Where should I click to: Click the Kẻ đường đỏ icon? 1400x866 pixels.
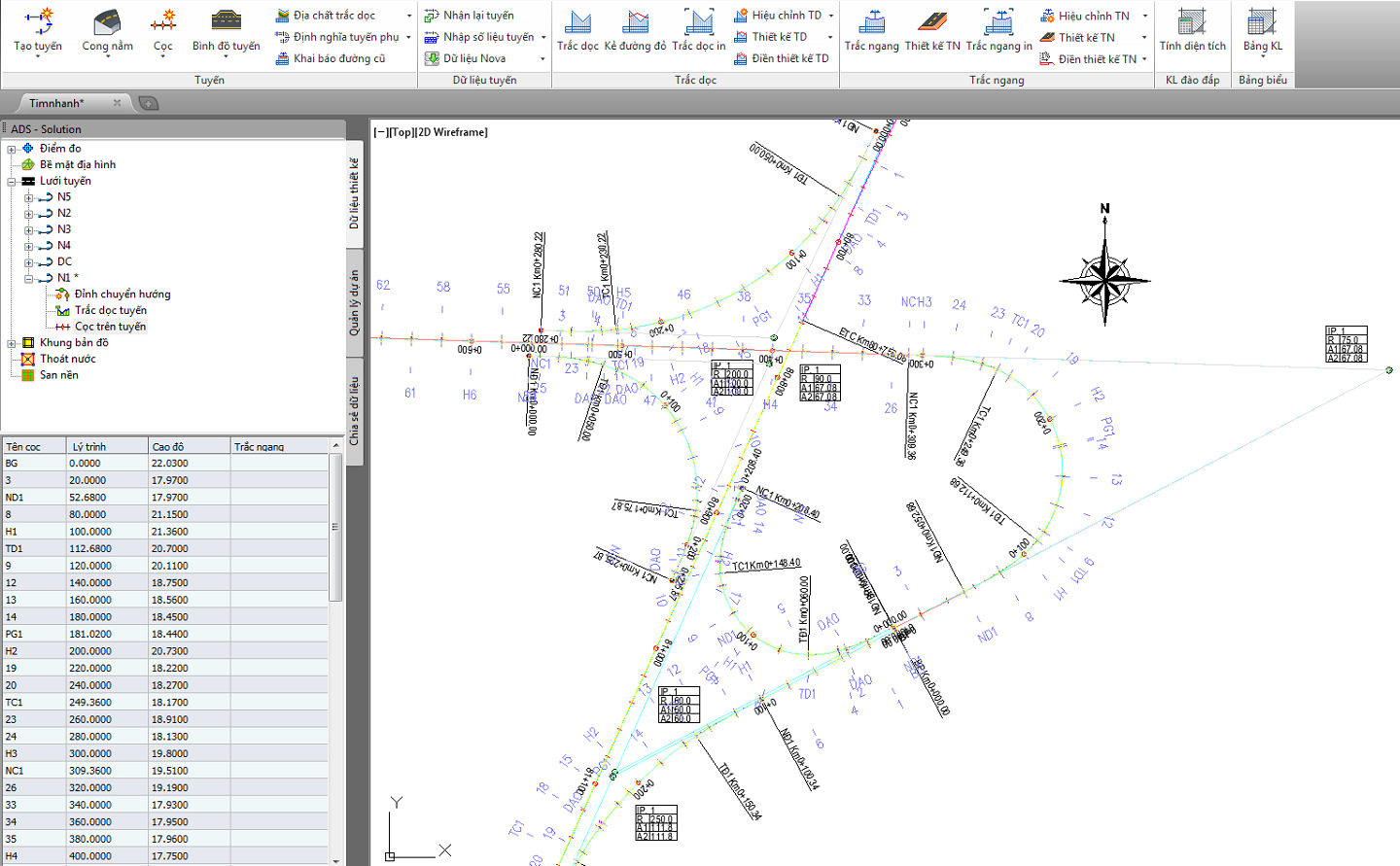click(635, 21)
